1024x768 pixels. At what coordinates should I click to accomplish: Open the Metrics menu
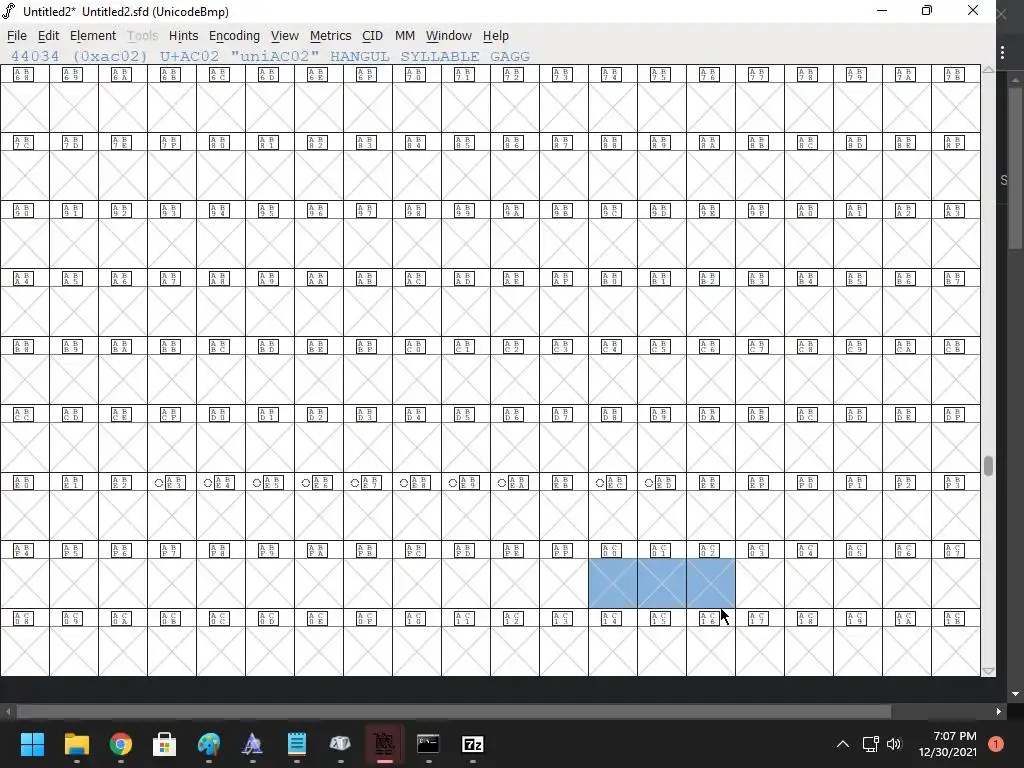pos(330,36)
